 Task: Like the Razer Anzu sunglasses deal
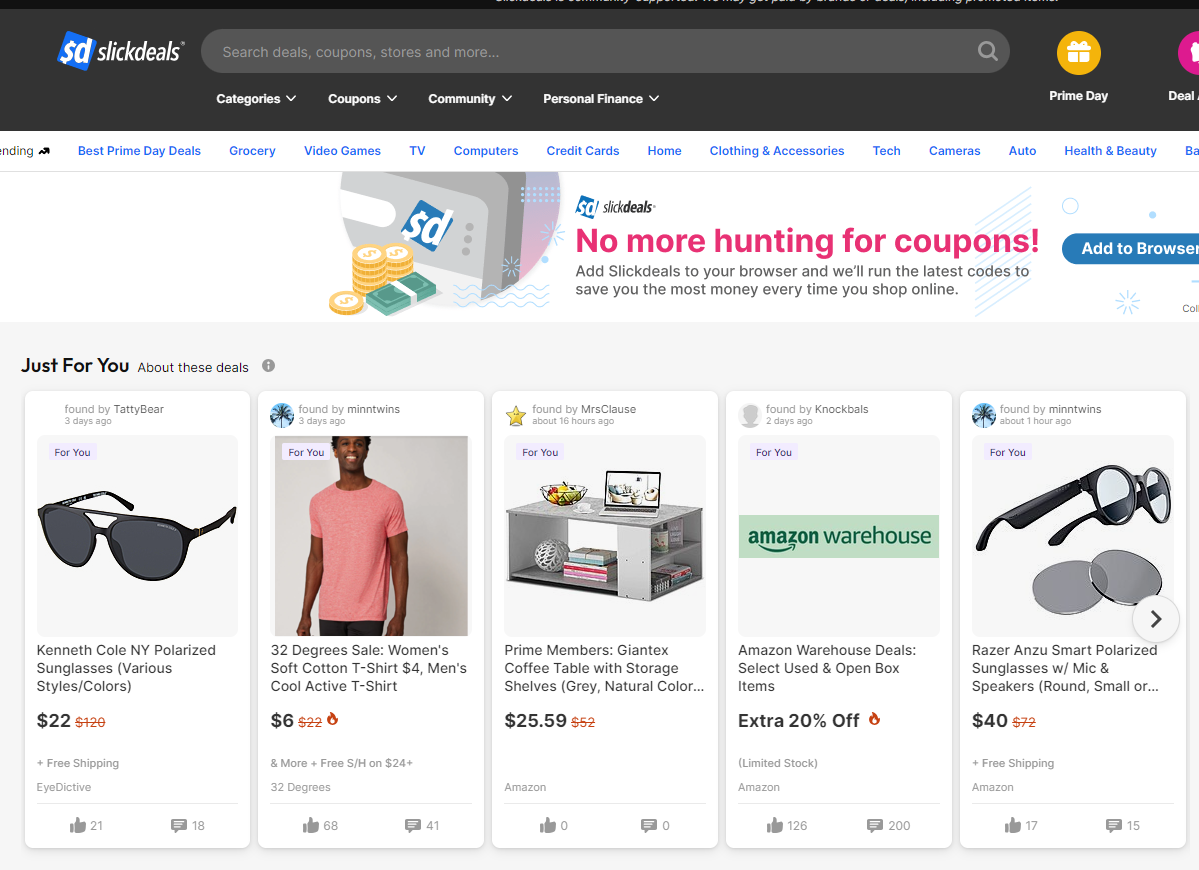pos(1012,825)
